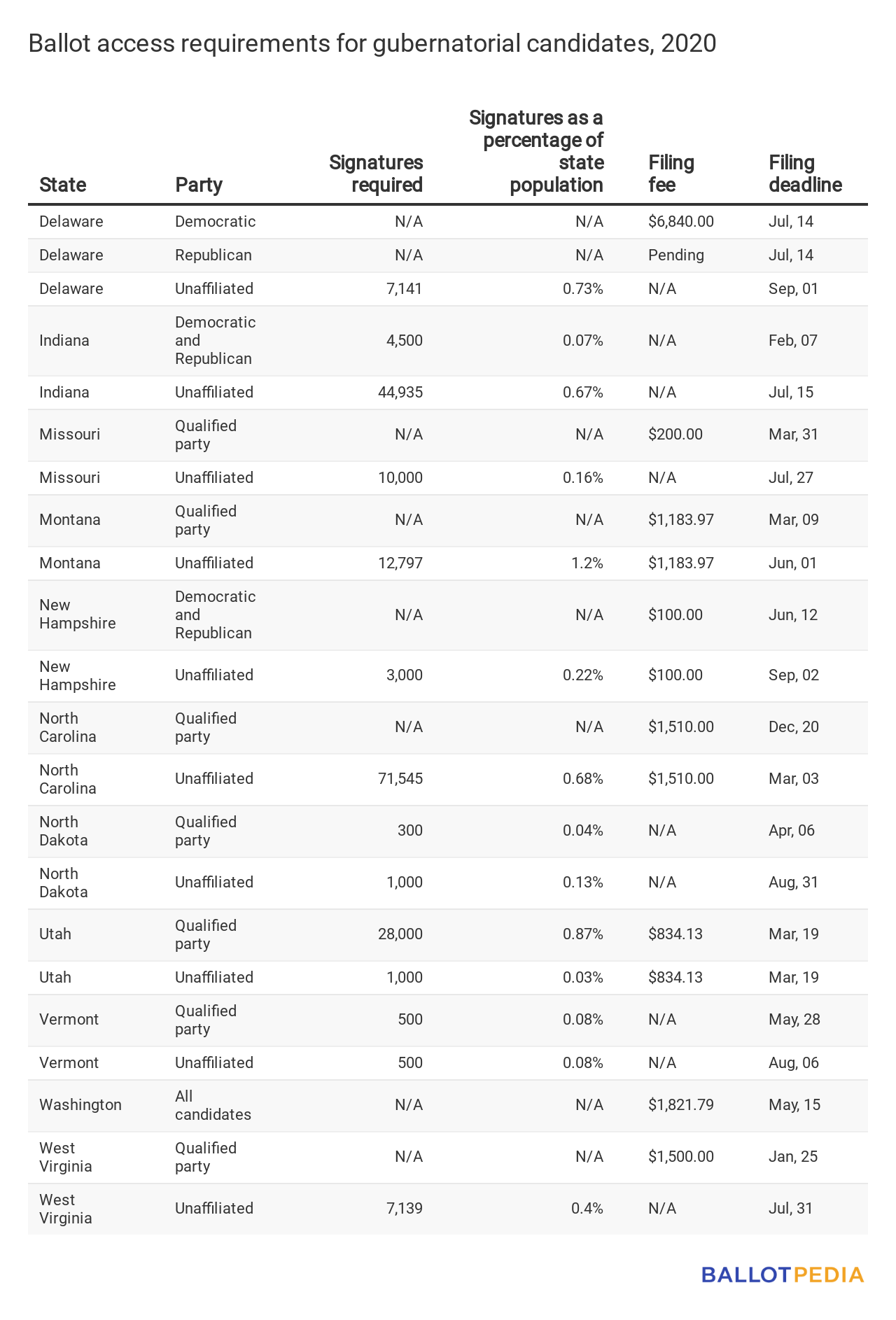Click the 44,935 signatures cell for Indiana
This screenshot has width=896, height=1320.
click(x=400, y=393)
